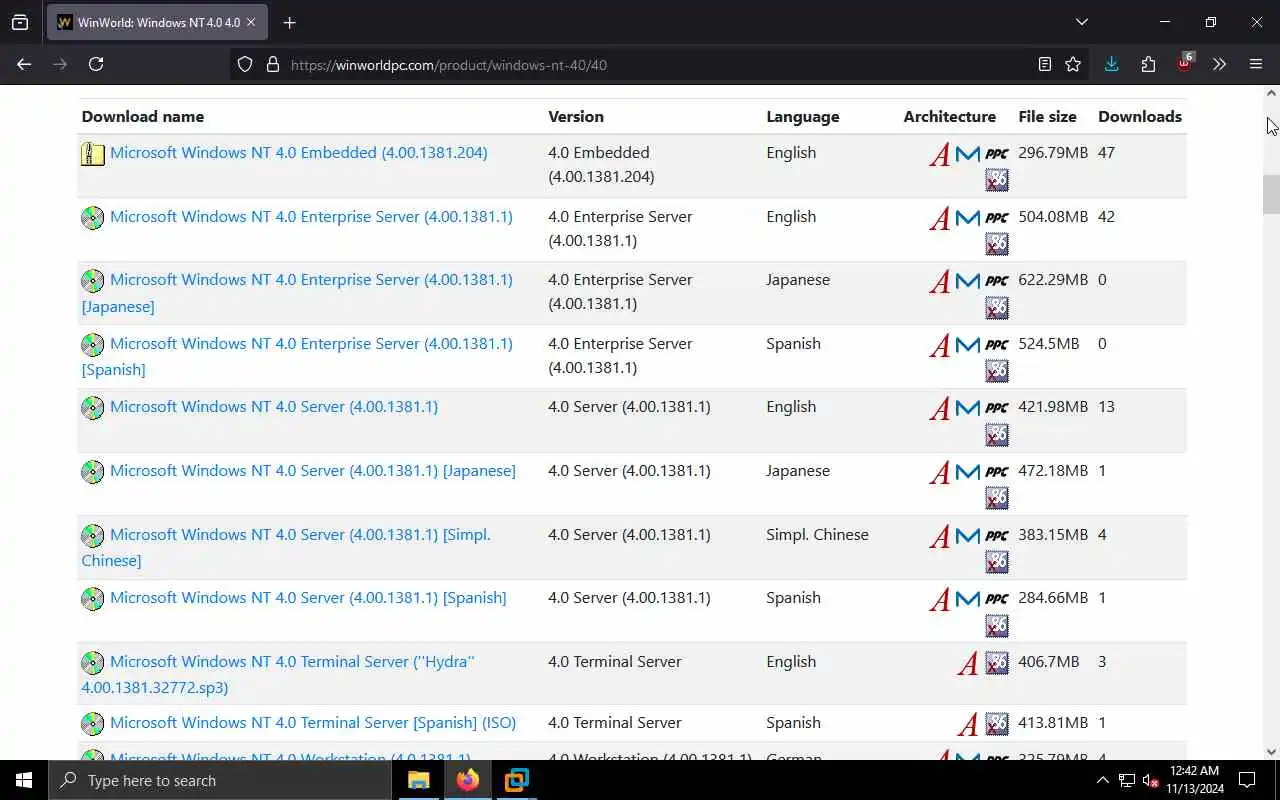This screenshot has height=800, width=1280.
Task: Click the Architecture column header
Action: pyautogui.click(x=950, y=117)
